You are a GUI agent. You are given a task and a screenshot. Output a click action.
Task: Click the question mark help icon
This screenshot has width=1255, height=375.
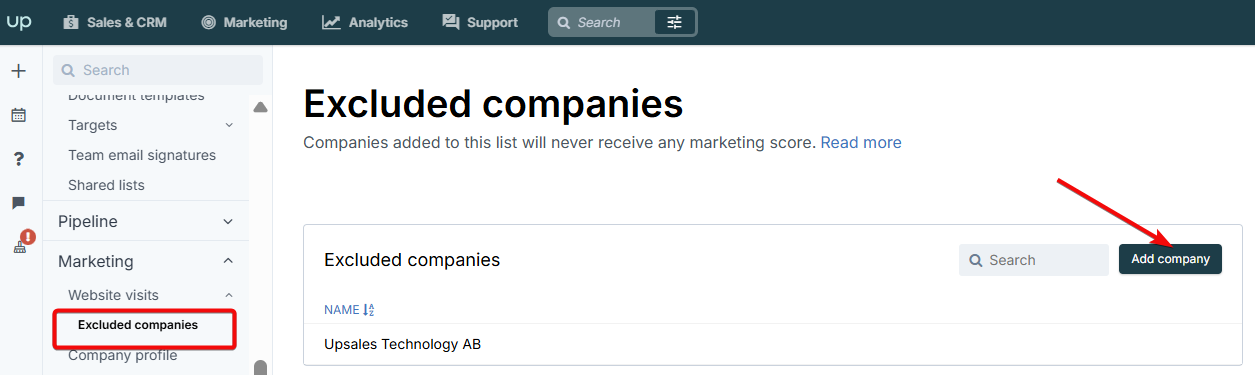click(18, 159)
